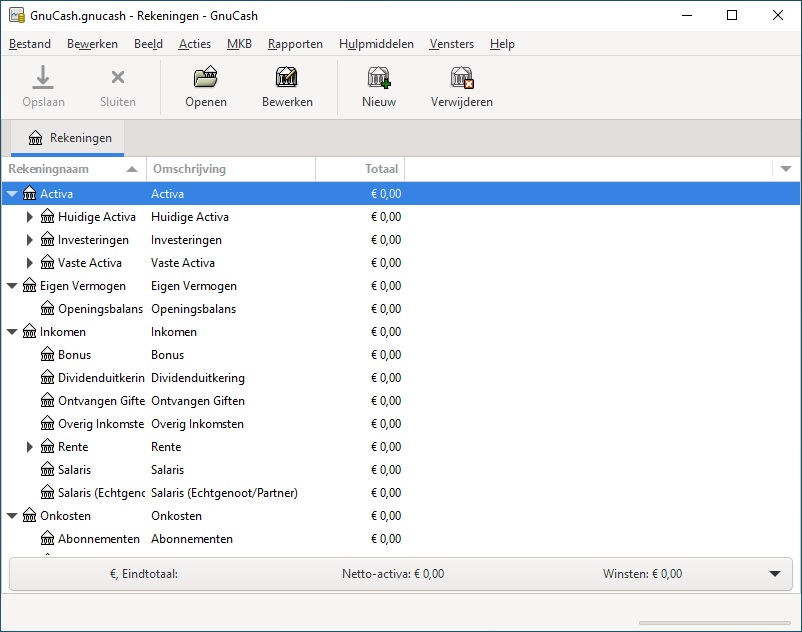This screenshot has height=632, width=802.
Task: Create new account with Nieuw icon
Action: tap(378, 78)
